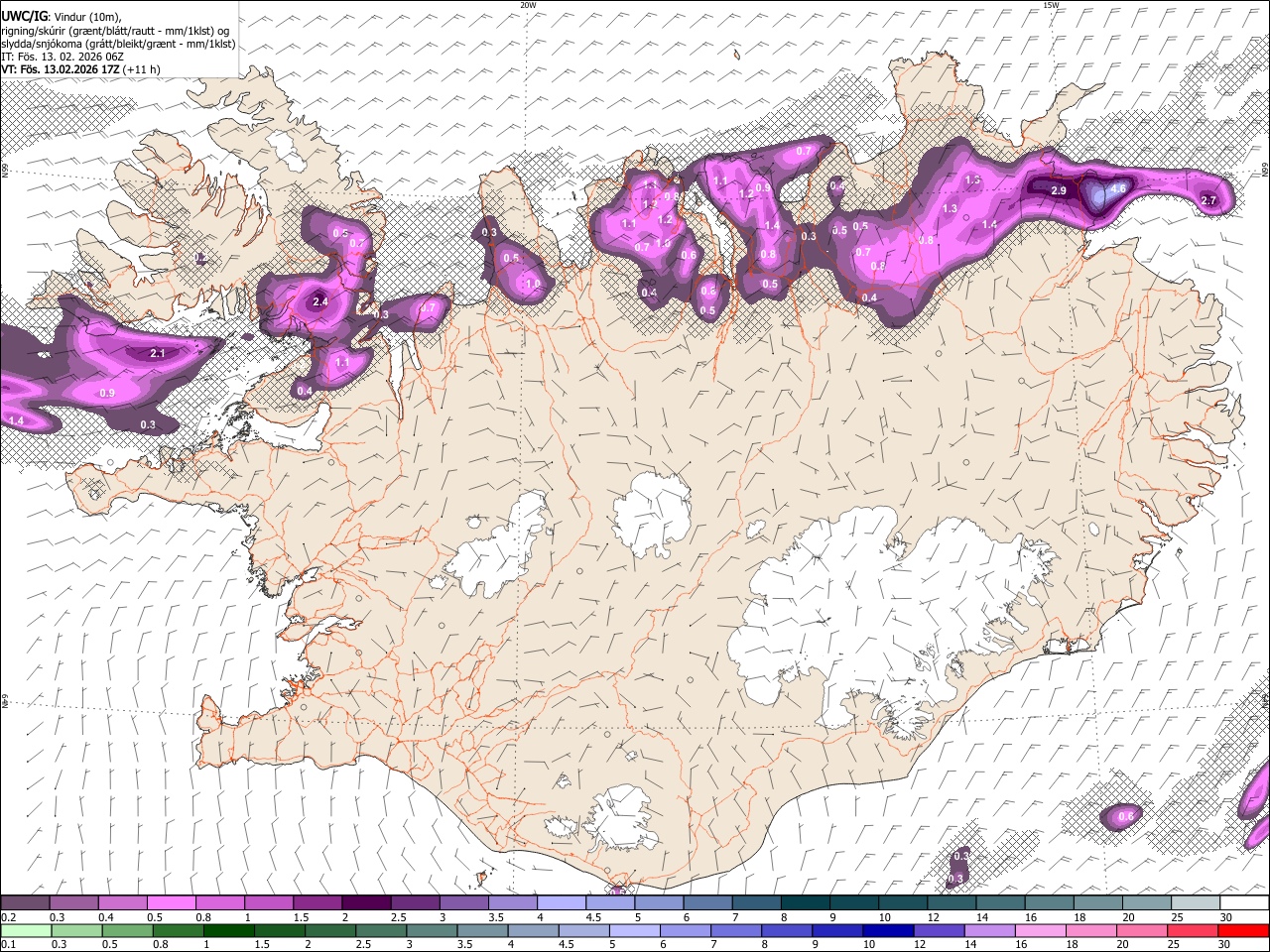1270x952 pixels.
Task: Click the 2.1 value off the west coast
Action: tap(157, 353)
